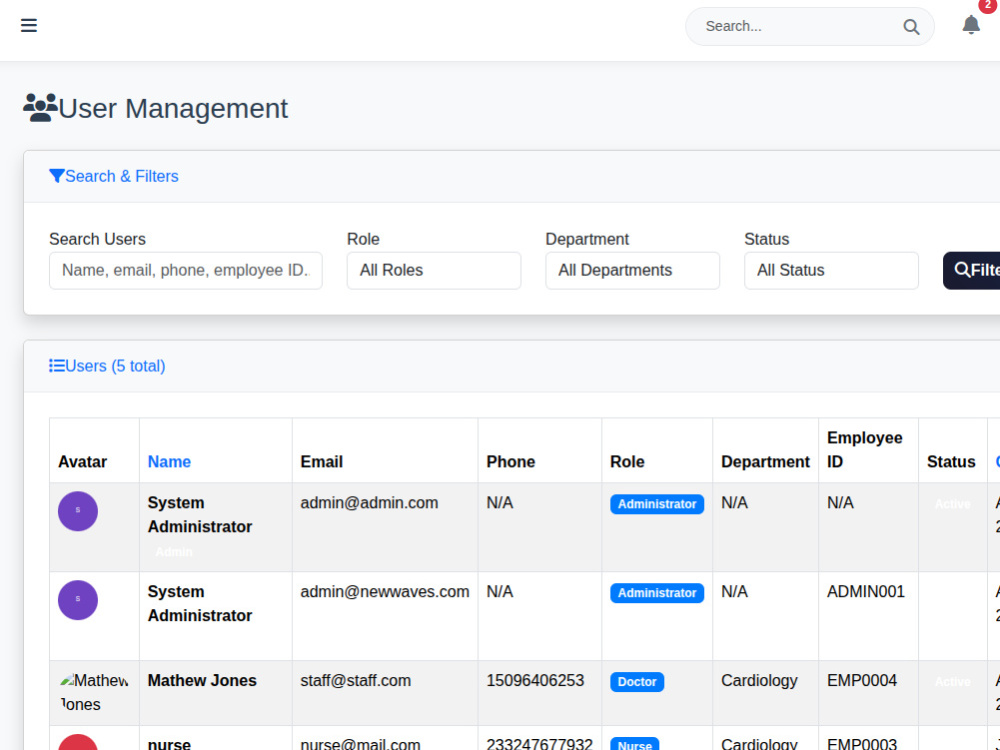Sort the table by Name column
This screenshot has height=750, width=1000.
tap(169, 462)
